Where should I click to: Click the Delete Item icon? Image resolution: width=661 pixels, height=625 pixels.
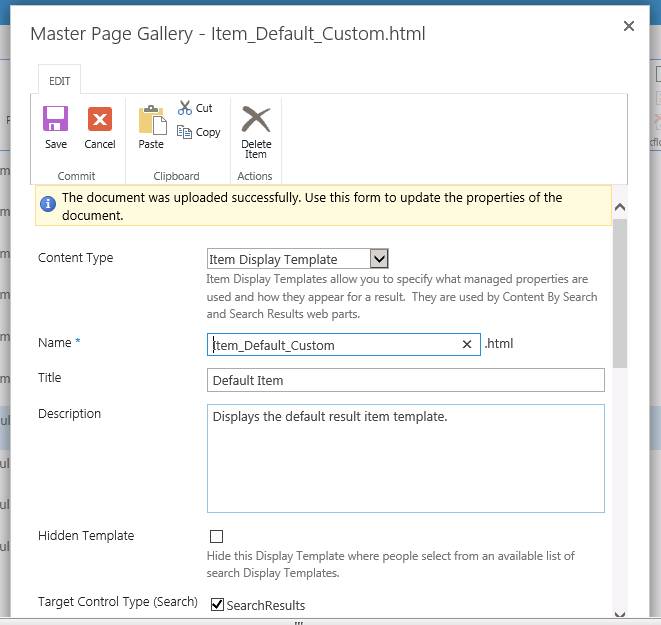click(x=256, y=121)
